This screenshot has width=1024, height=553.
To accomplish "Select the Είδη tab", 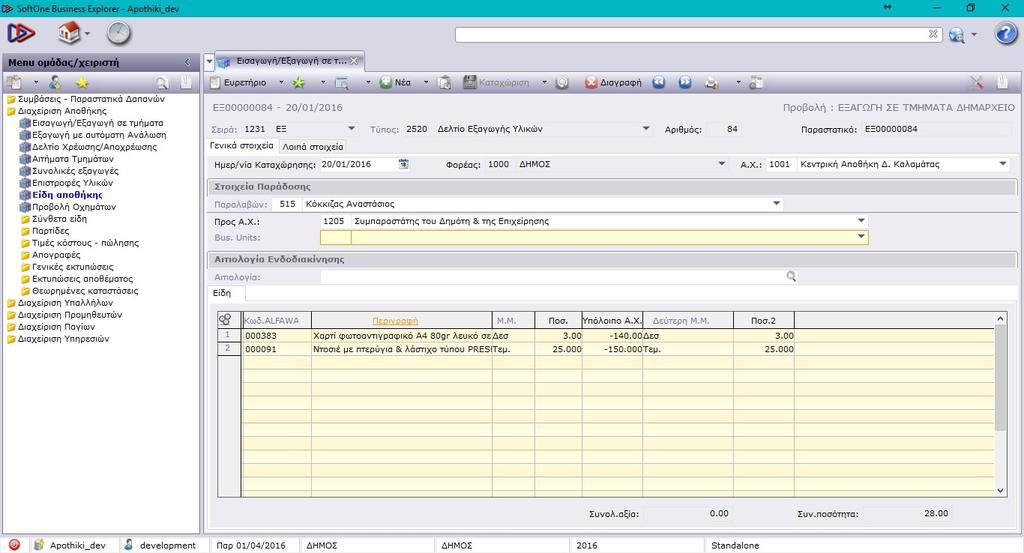I will tap(222, 293).
